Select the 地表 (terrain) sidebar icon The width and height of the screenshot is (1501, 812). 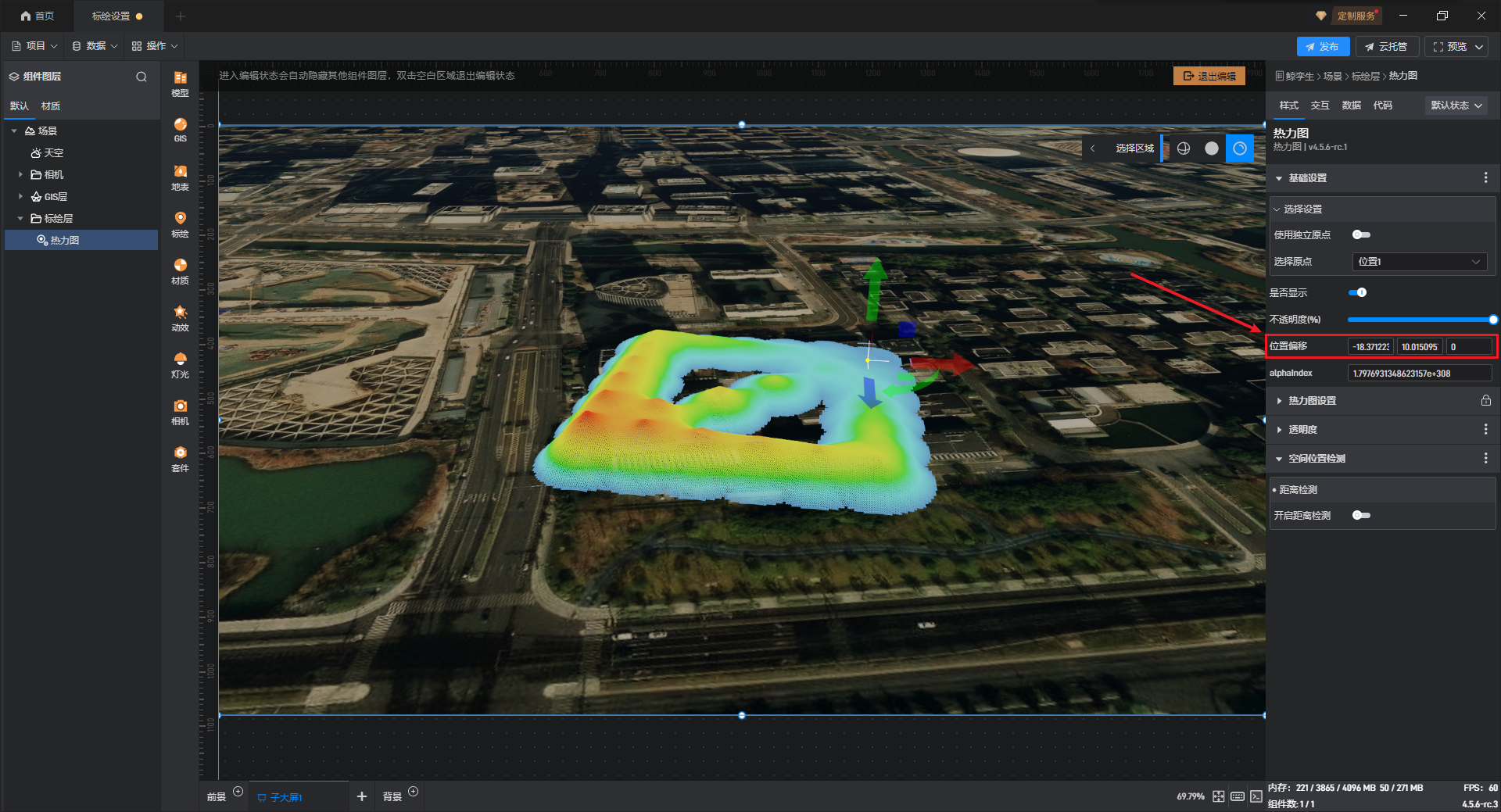(x=180, y=177)
